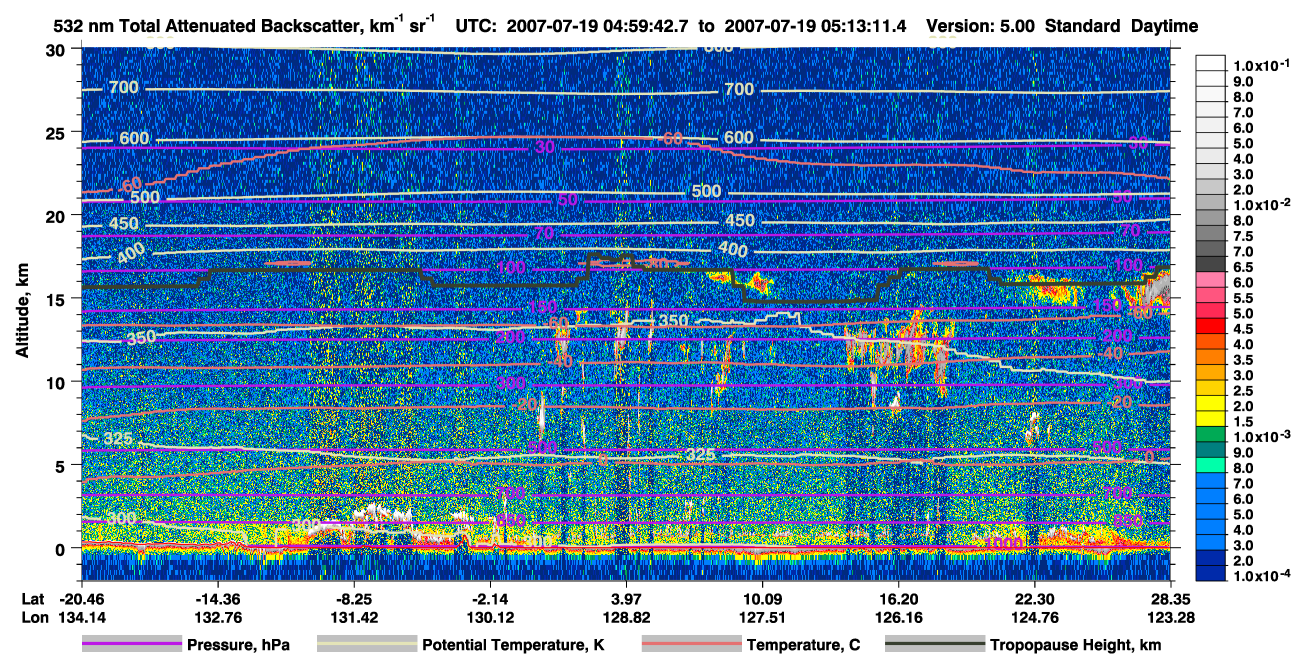Click the 'Pressure, hPa' legend label
The width and height of the screenshot is (1300, 667).
coord(238,646)
